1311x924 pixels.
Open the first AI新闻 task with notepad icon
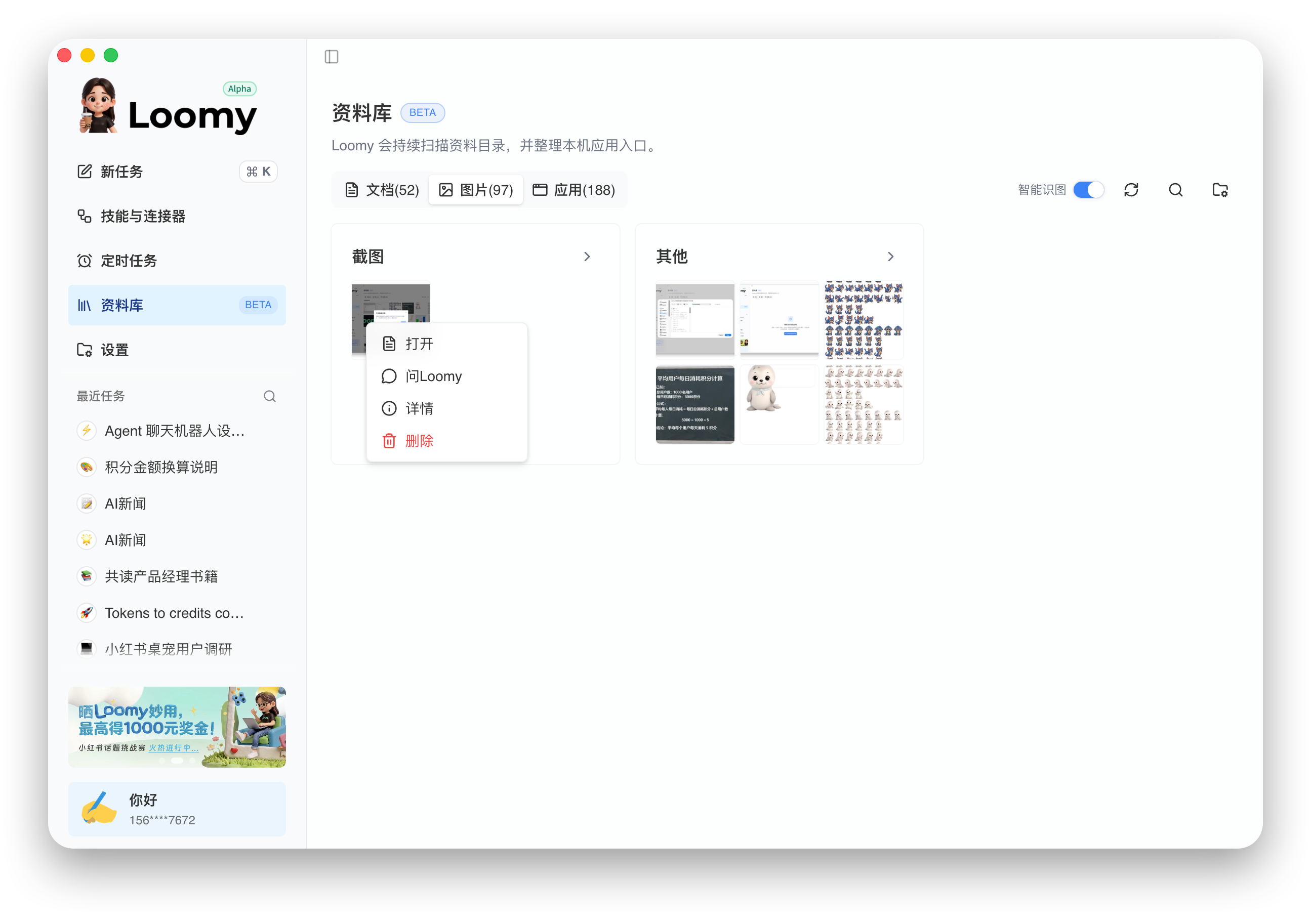coord(177,503)
